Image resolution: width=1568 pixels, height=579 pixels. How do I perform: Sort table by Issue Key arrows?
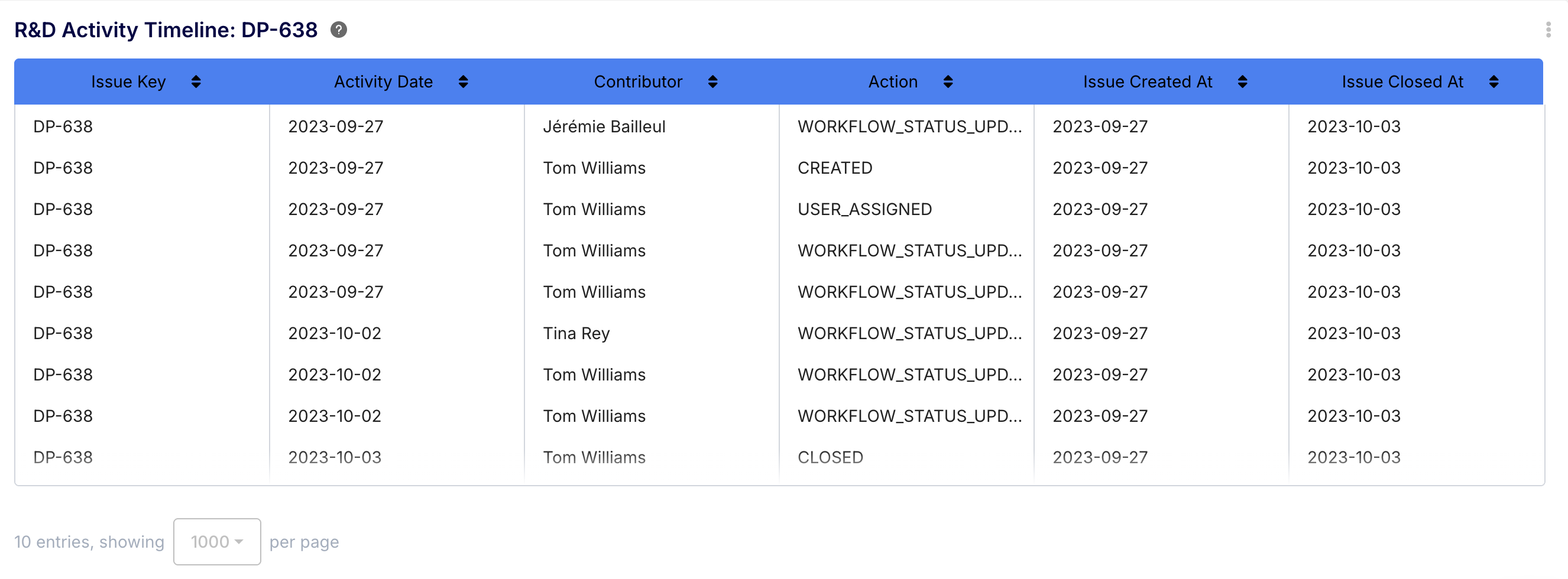point(195,82)
